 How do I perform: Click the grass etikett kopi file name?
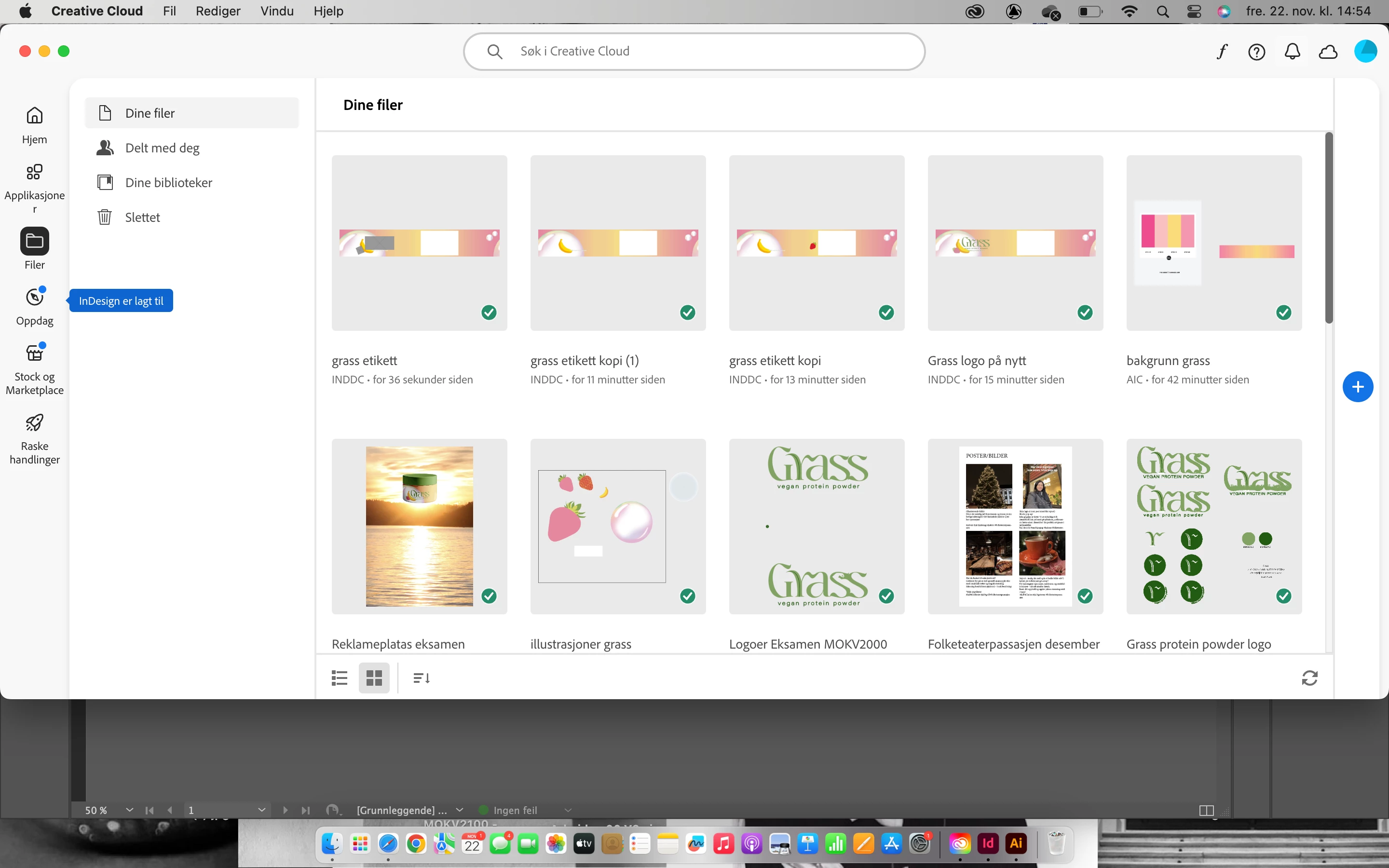tap(775, 361)
